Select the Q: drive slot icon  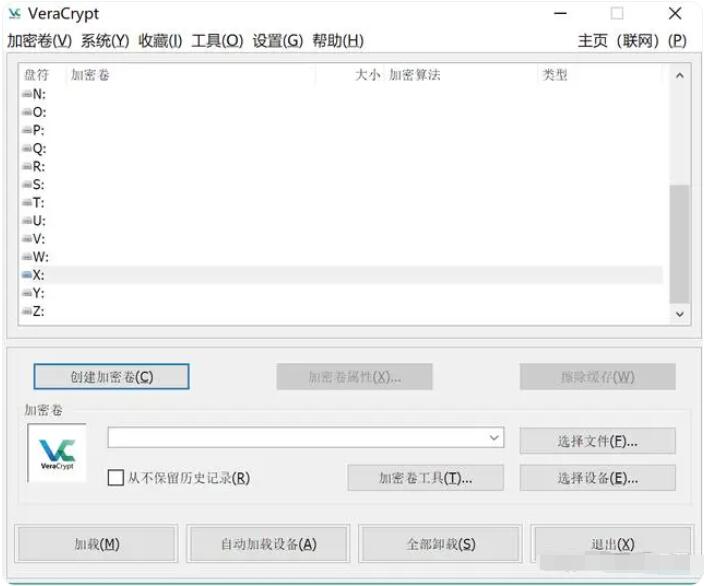[x=27, y=148]
